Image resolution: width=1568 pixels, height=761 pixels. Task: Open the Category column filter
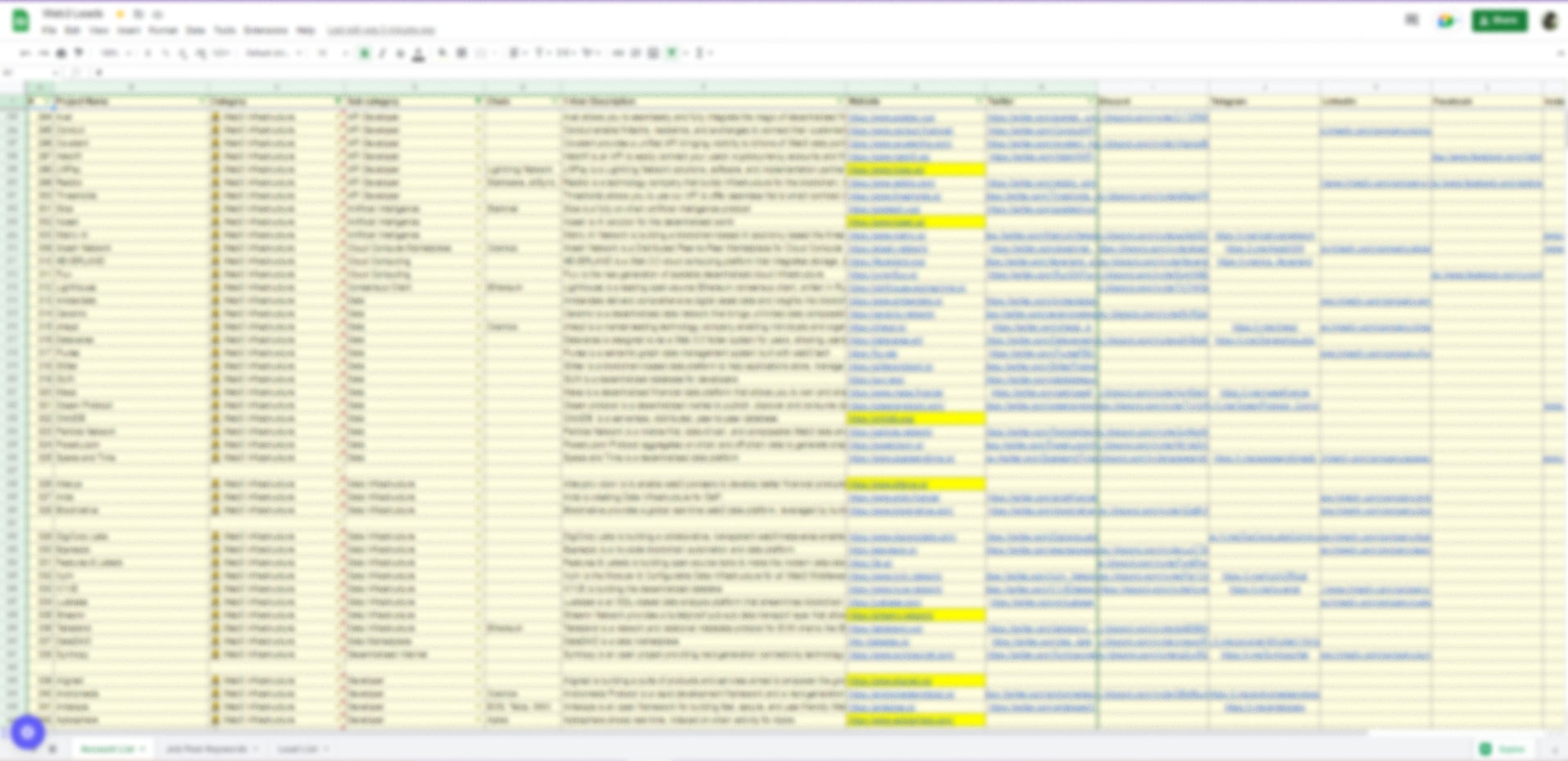[338, 102]
